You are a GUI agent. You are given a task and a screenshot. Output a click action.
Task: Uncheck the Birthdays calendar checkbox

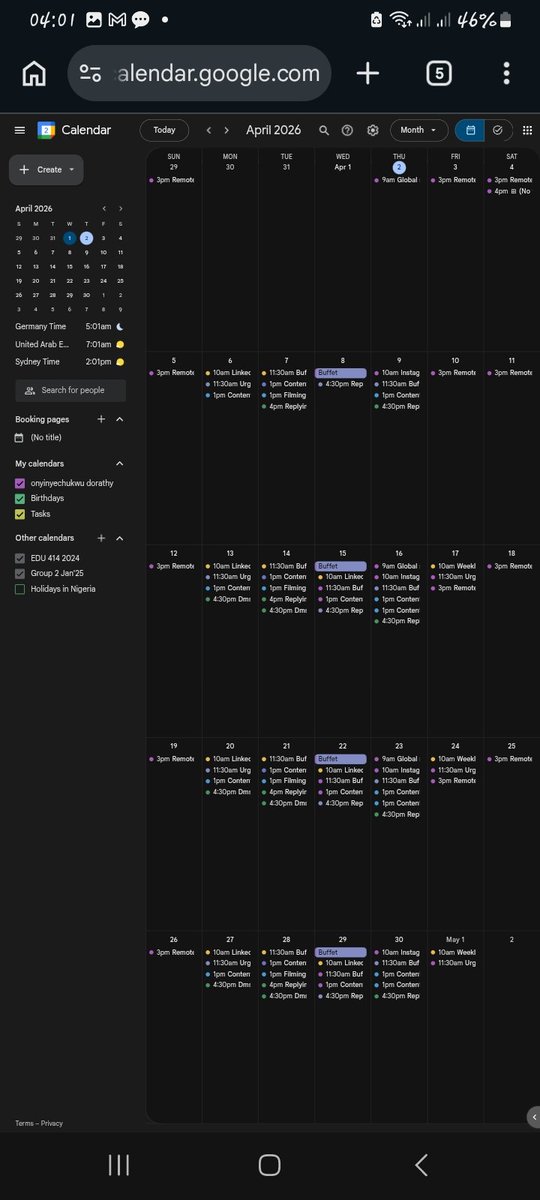pos(20,498)
